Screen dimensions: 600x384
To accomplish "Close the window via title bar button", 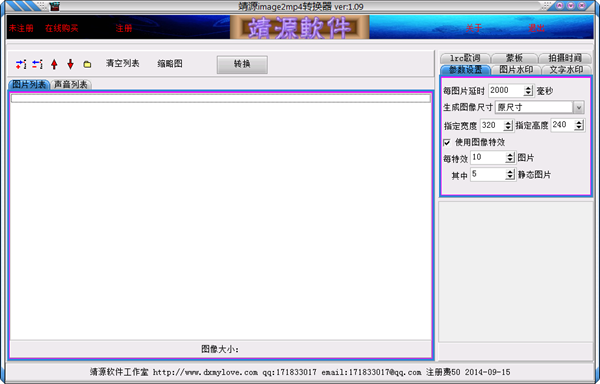I will tap(581, 6).
